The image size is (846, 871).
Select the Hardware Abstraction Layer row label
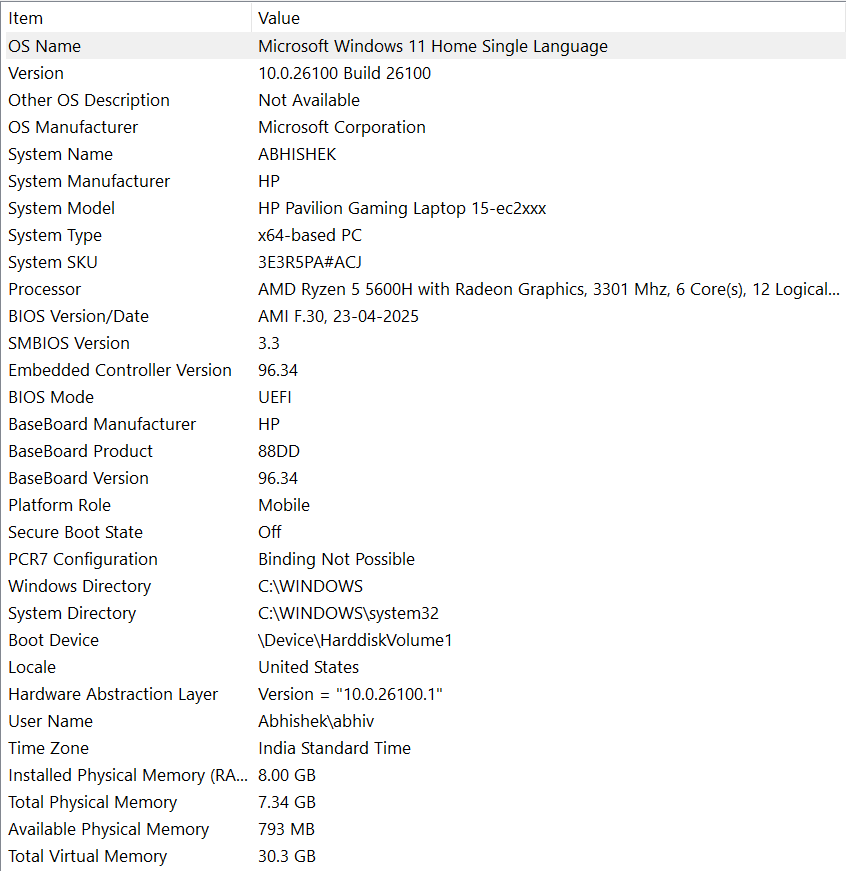coord(113,694)
